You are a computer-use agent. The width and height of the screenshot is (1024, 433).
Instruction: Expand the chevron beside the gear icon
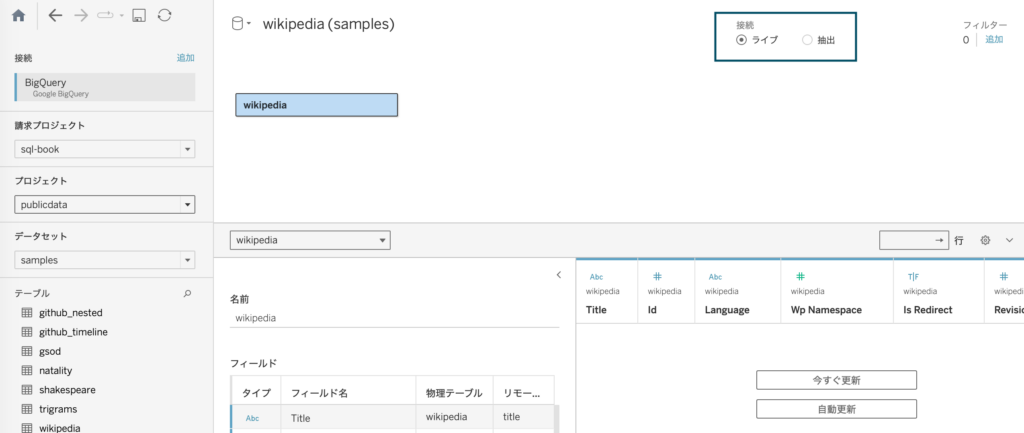[1009, 240]
